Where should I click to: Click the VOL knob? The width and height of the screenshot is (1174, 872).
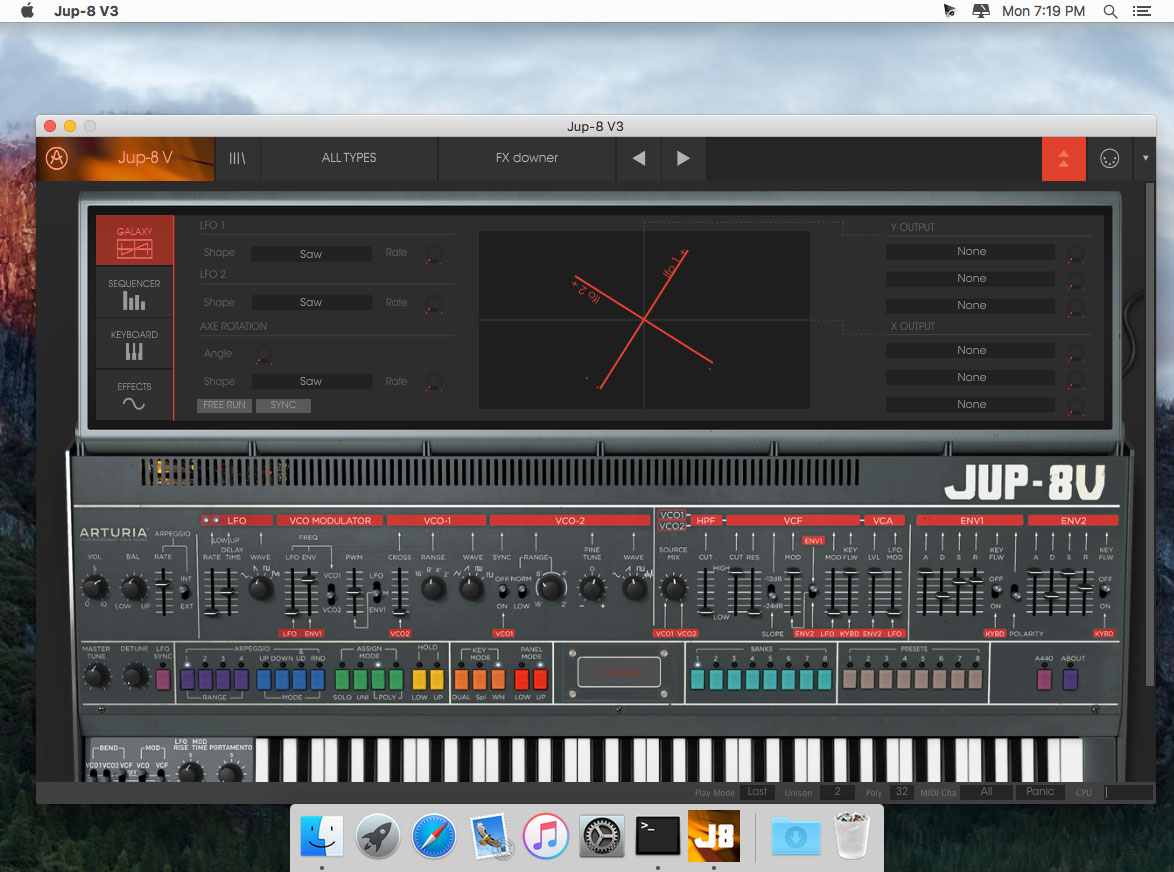pyautogui.click(x=94, y=588)
